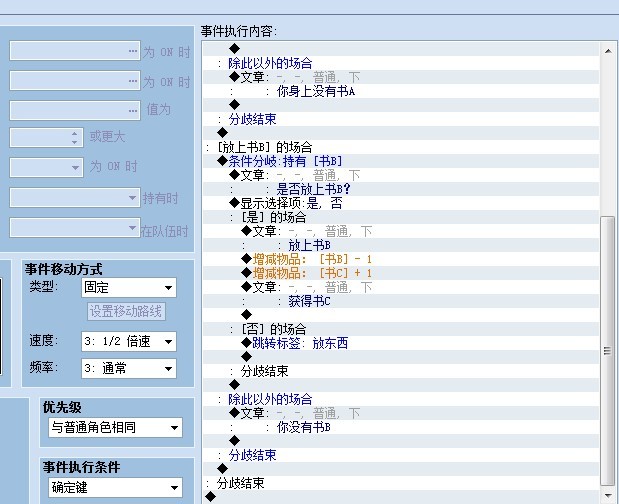Click the disabled 设置移动路线 button

(x=126, y=311)
